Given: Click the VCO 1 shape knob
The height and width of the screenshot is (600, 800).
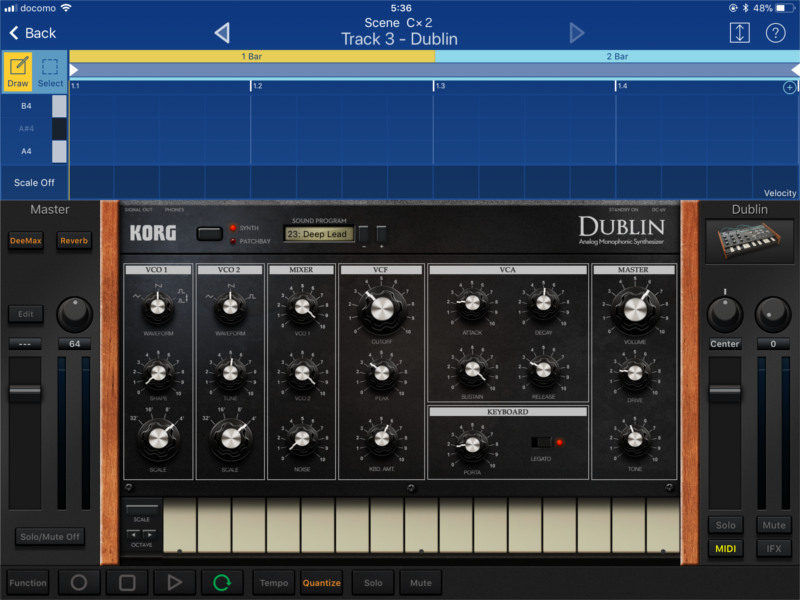Looking at the screenshot, I should pyautogui.click(x=158, y=373).
